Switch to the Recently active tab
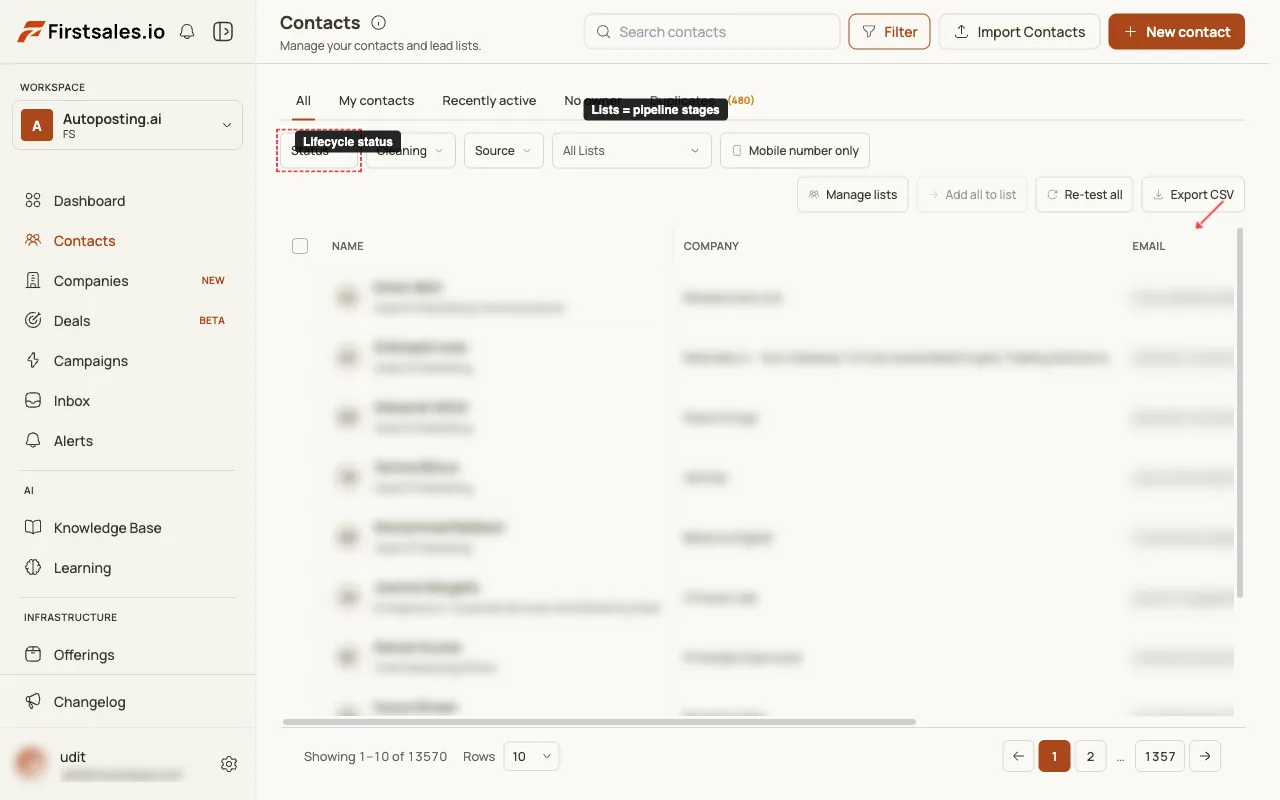 tap(489, 101)
